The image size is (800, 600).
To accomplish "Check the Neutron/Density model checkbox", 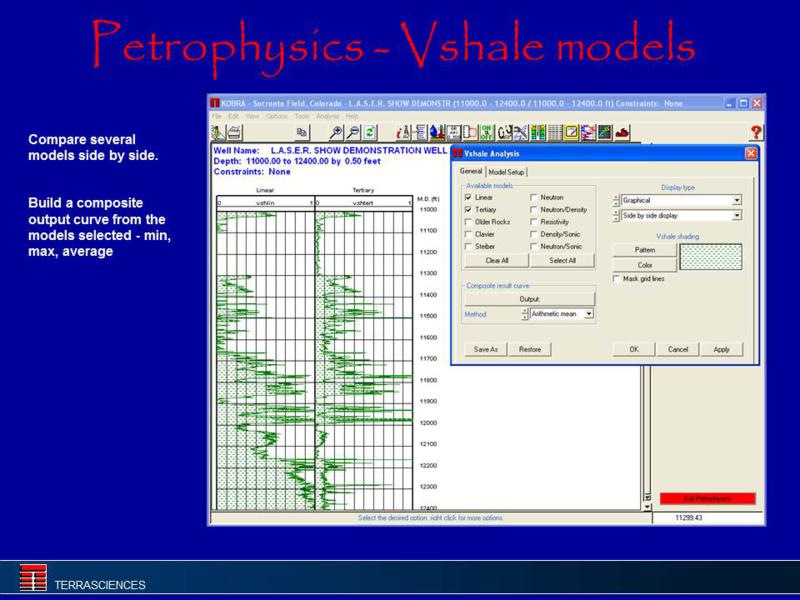I will [533, 209].
